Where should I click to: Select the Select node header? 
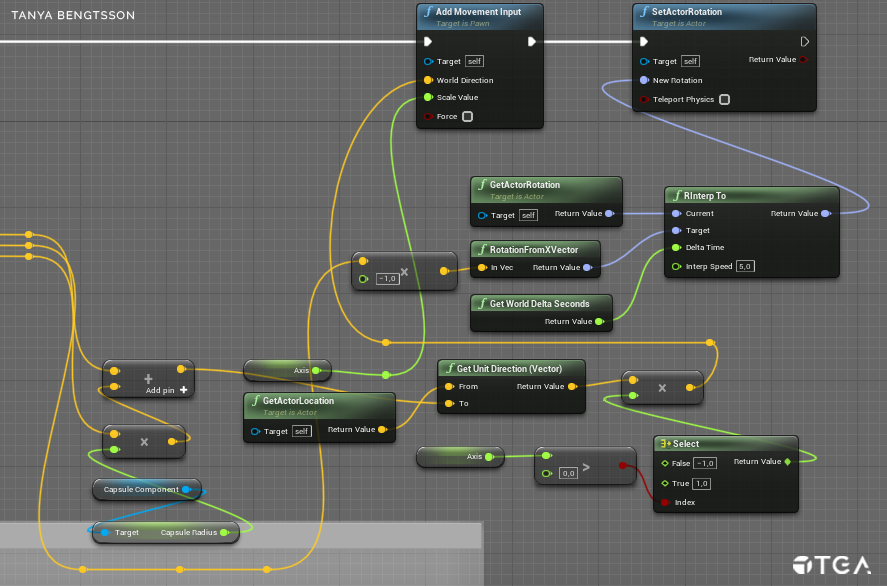726,444
